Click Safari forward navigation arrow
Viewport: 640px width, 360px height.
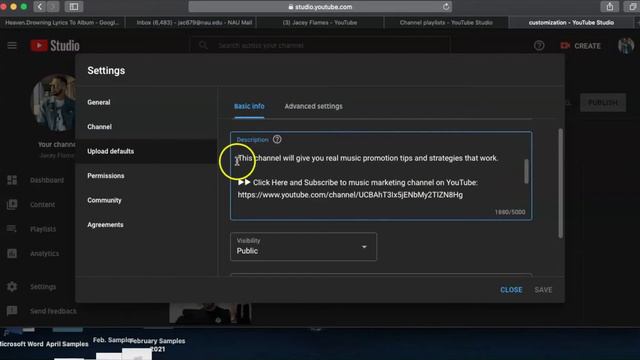coord(53,7)
